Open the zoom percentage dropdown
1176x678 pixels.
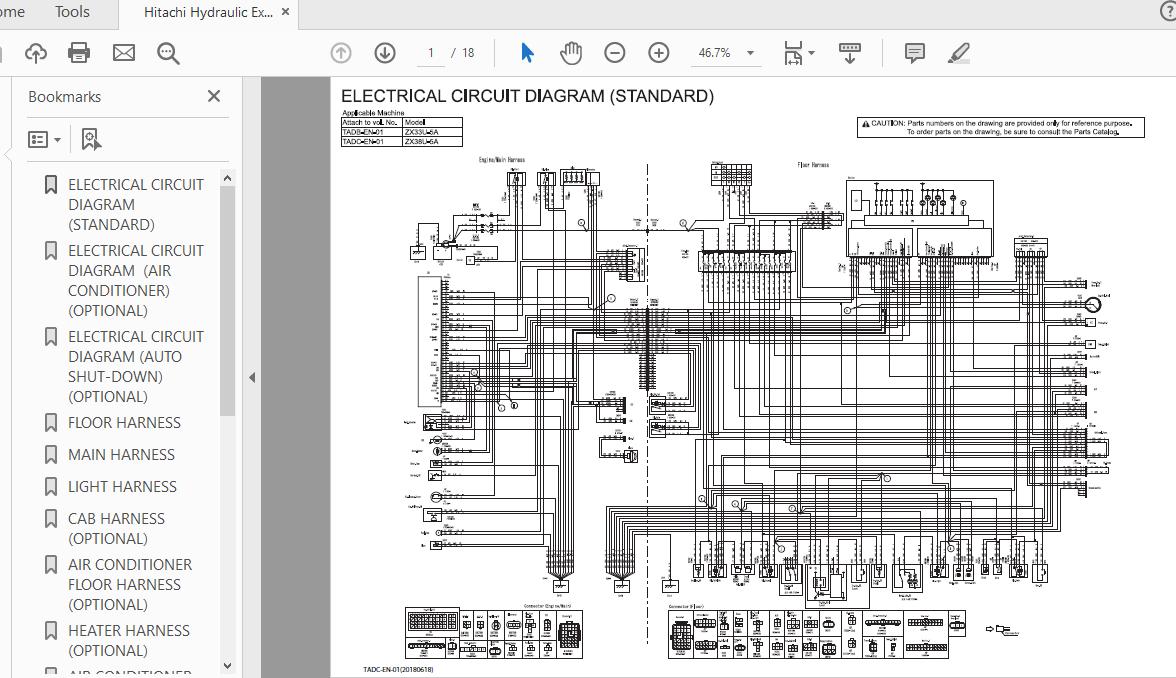[x=750, y=53]
